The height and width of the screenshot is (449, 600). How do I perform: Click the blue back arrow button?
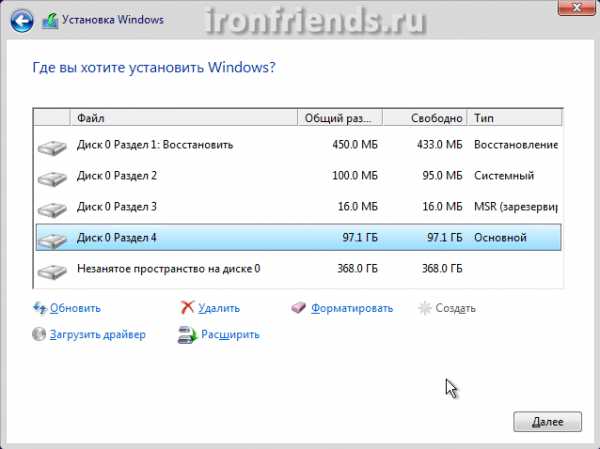22,21
